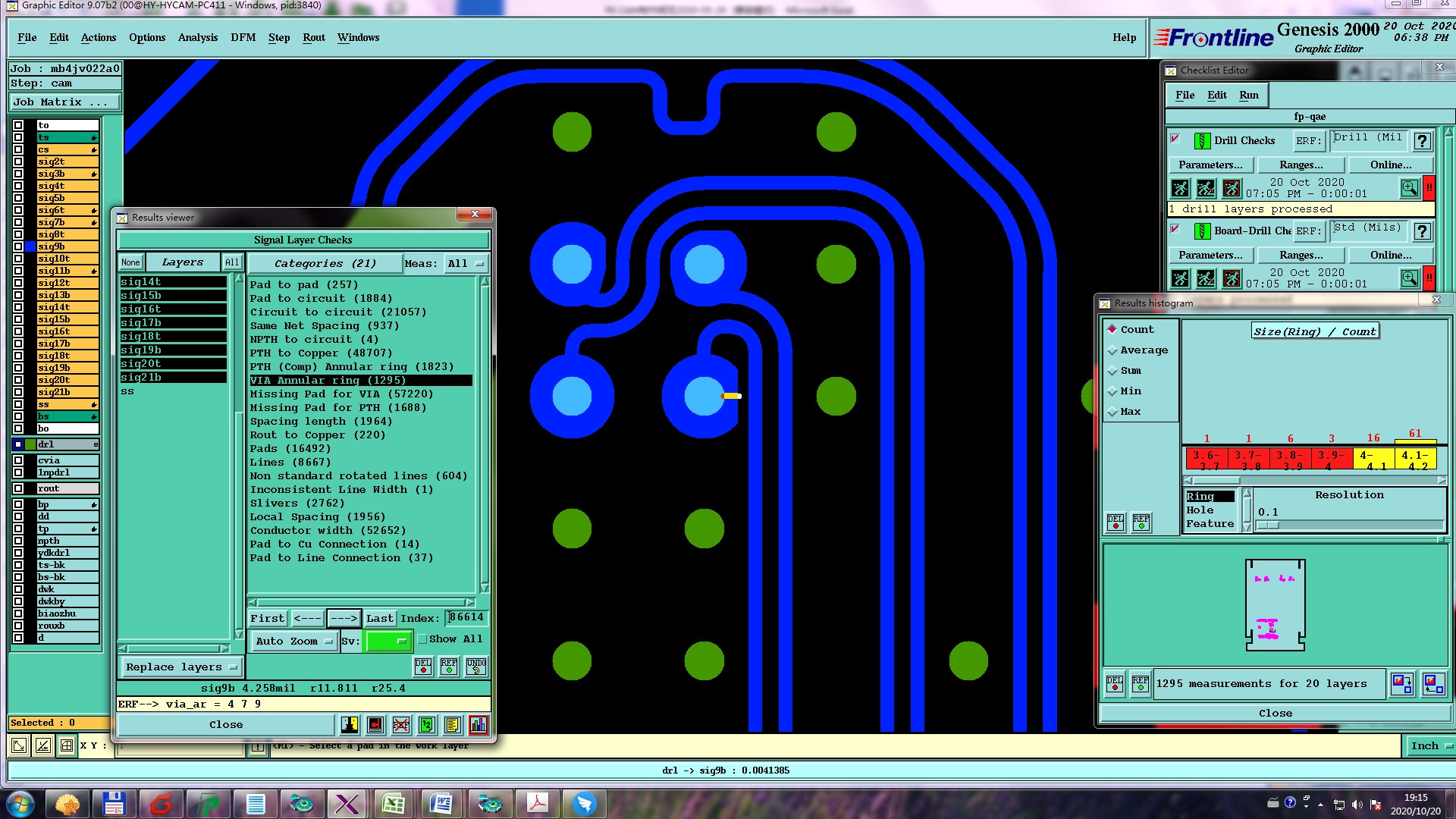Click Parameters button under Drill Checks

(x=1210, y=165)
